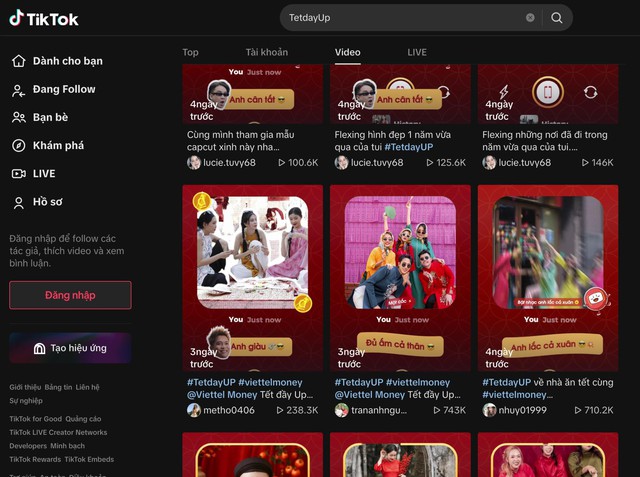The width and height of the screenshot is (640, 477).
Task: Click username trananhngu...
Action: [x=379, y=410]
